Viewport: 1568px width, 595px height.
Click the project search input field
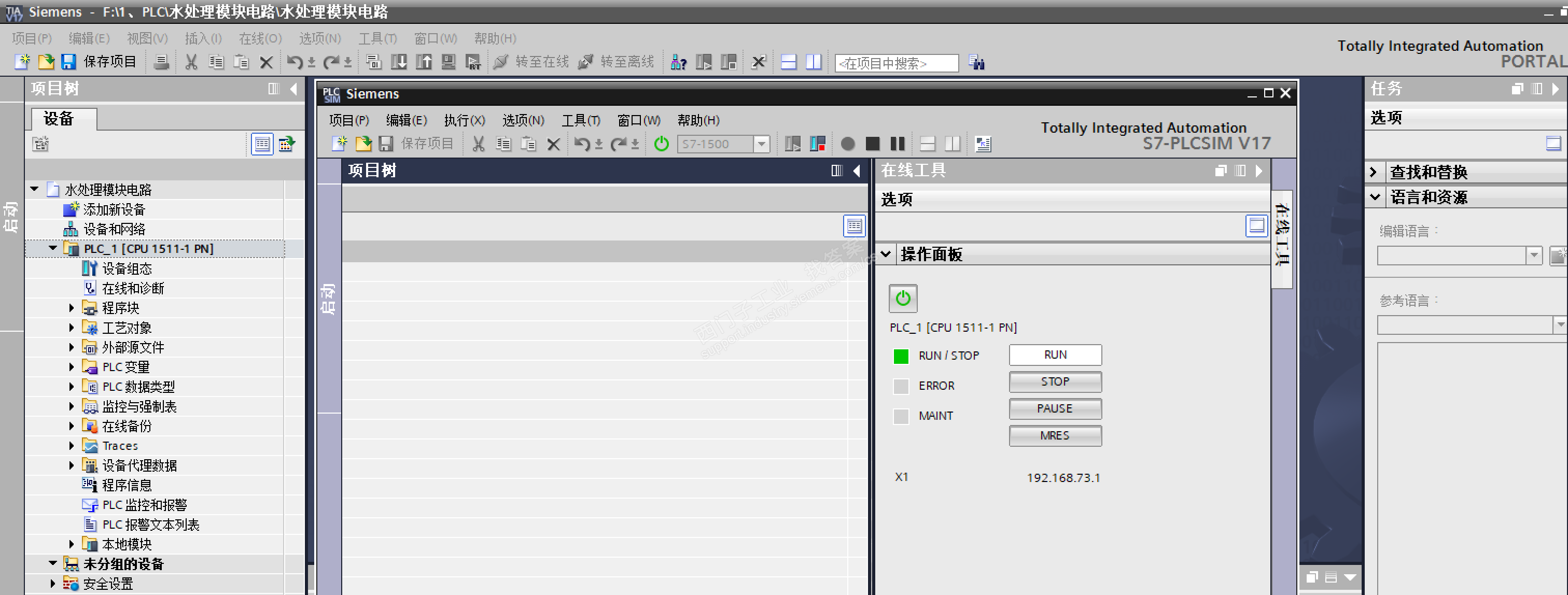coord(895,63)
